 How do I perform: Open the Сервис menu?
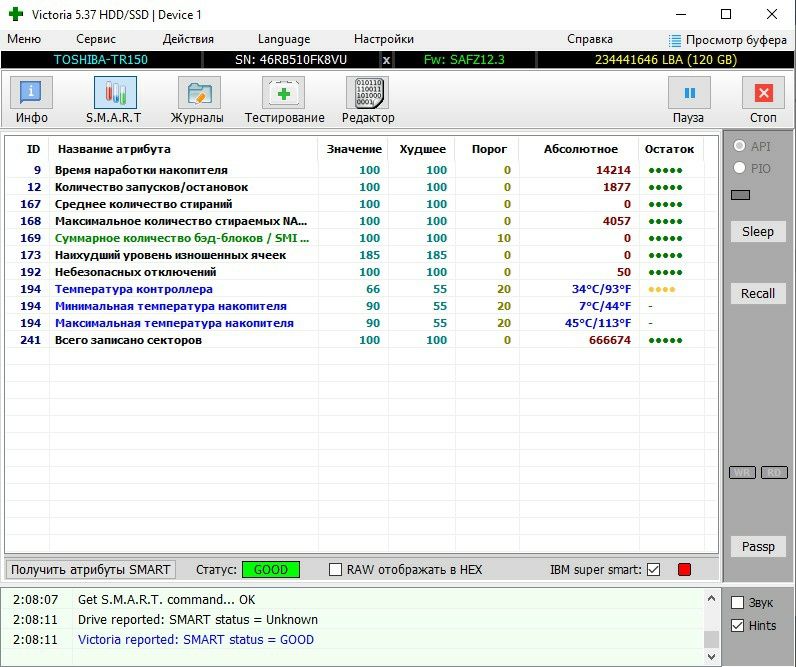tap(95, 39)
